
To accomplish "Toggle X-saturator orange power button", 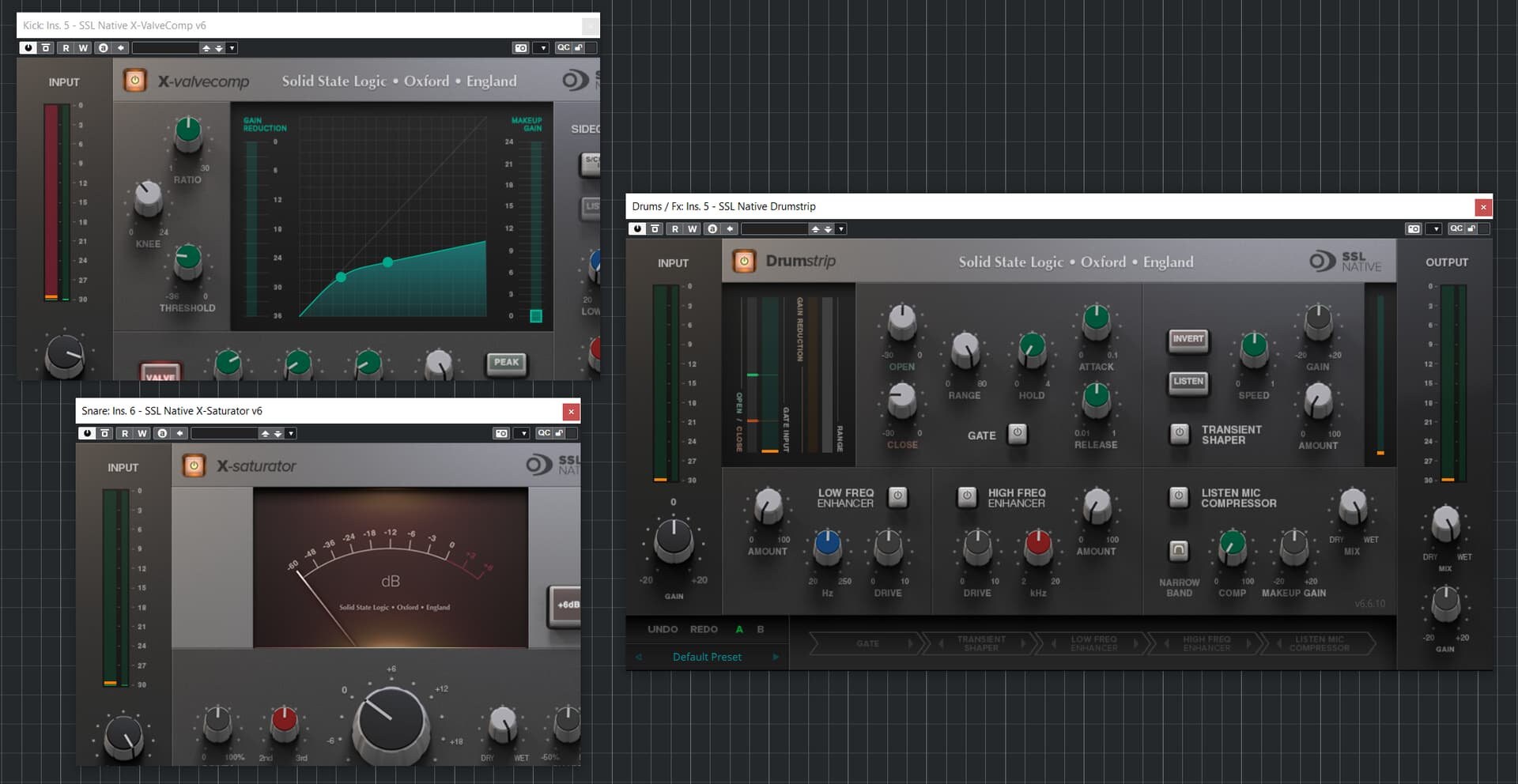I will pyautogui.click(x=194, y=465).
